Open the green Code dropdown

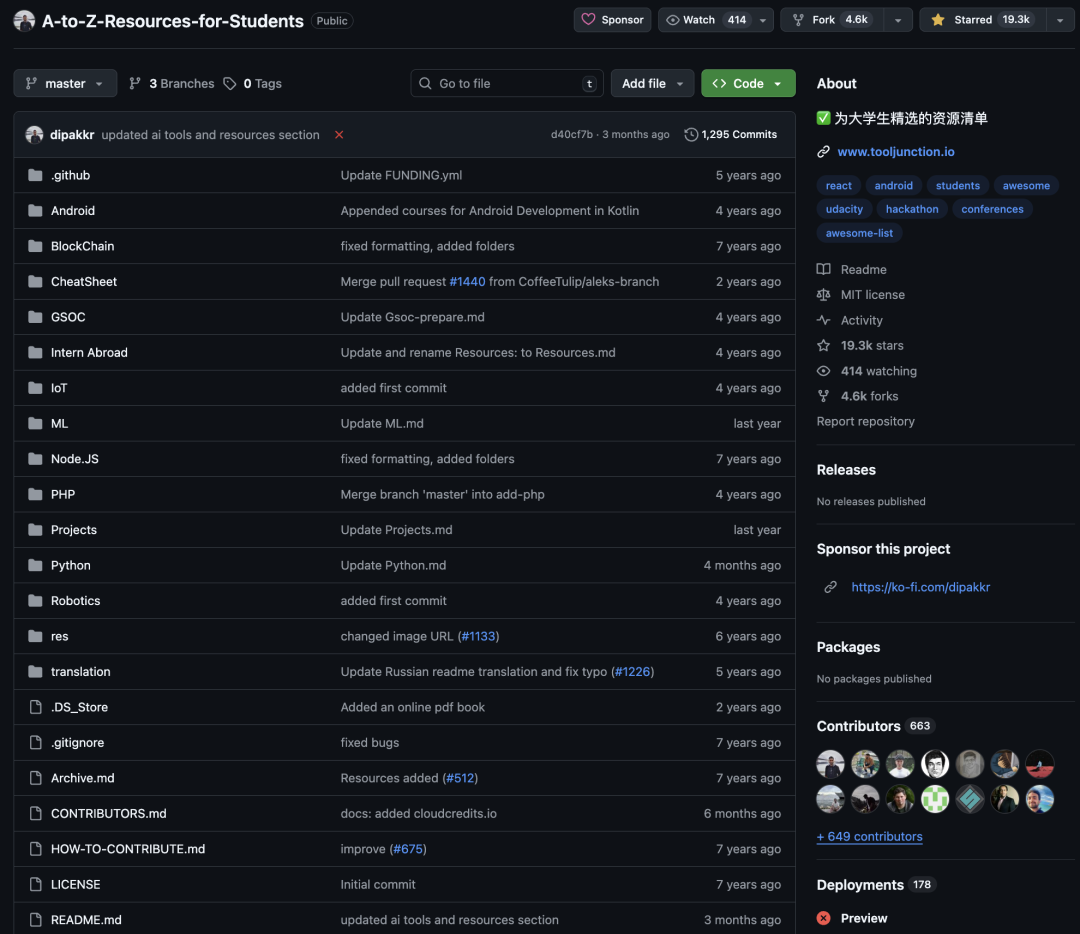tap(748, 83)
